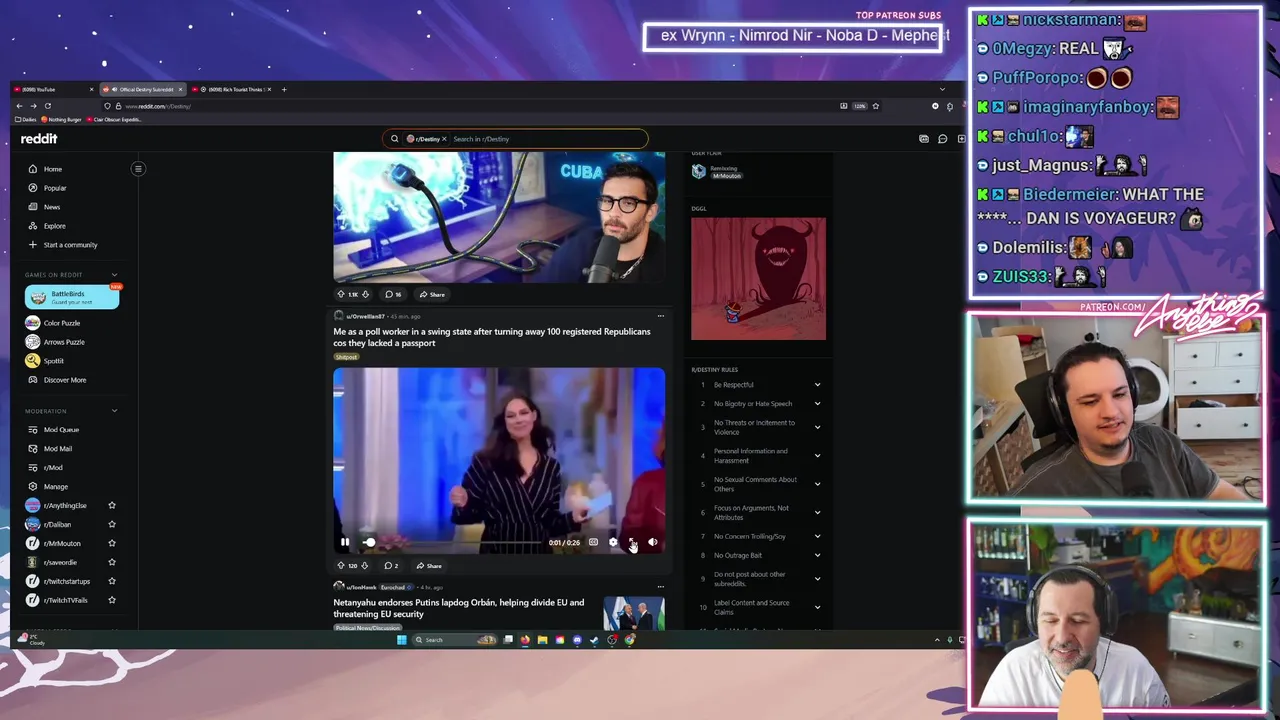Open Color Puzzle game
This screenshot has height=720, width=1280.
pos(54,323)
